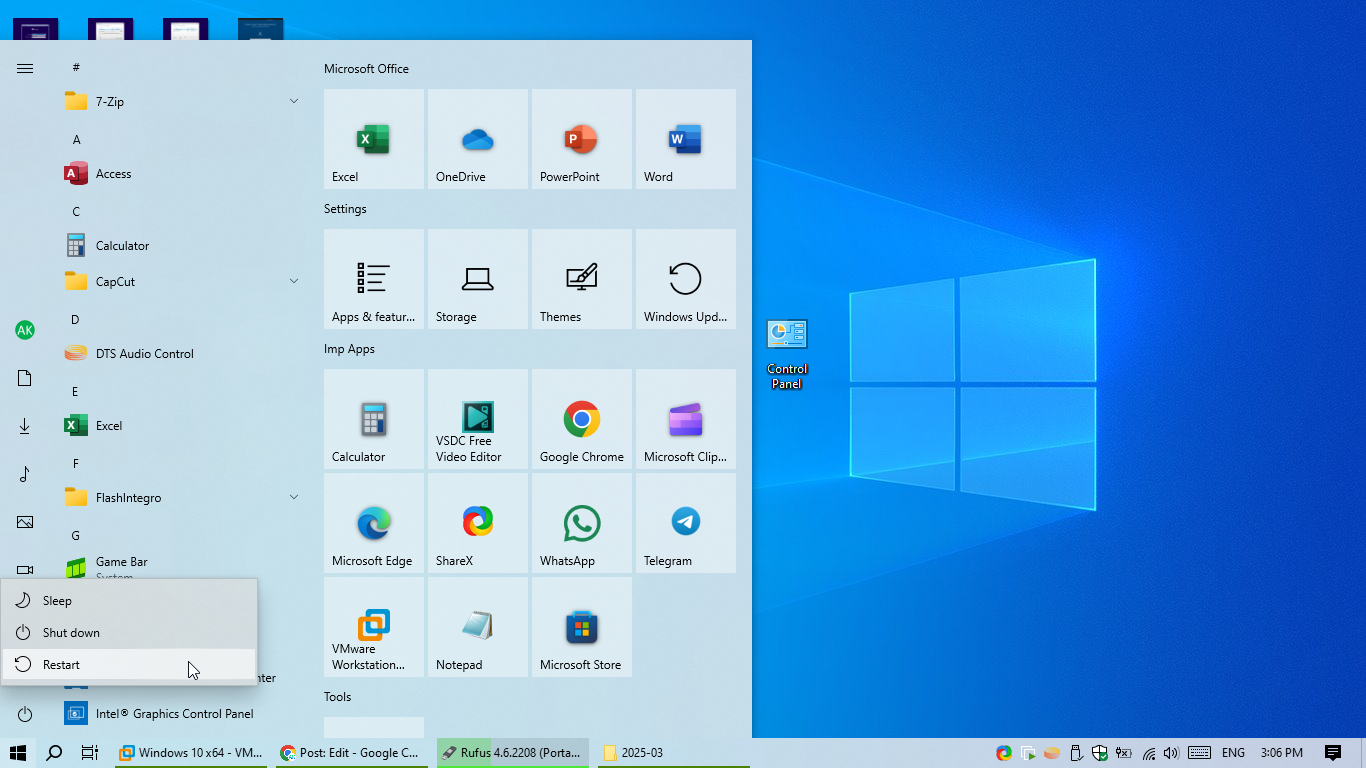Screen dimensions: 1366x768
Task: Open the Downloads sidebar icon
Action: (x=25, y=426)
